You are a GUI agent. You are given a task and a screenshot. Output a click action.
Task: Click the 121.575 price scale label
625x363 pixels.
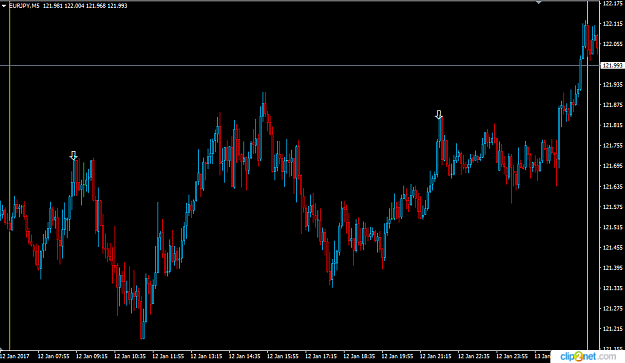click(x=613, y=207)
